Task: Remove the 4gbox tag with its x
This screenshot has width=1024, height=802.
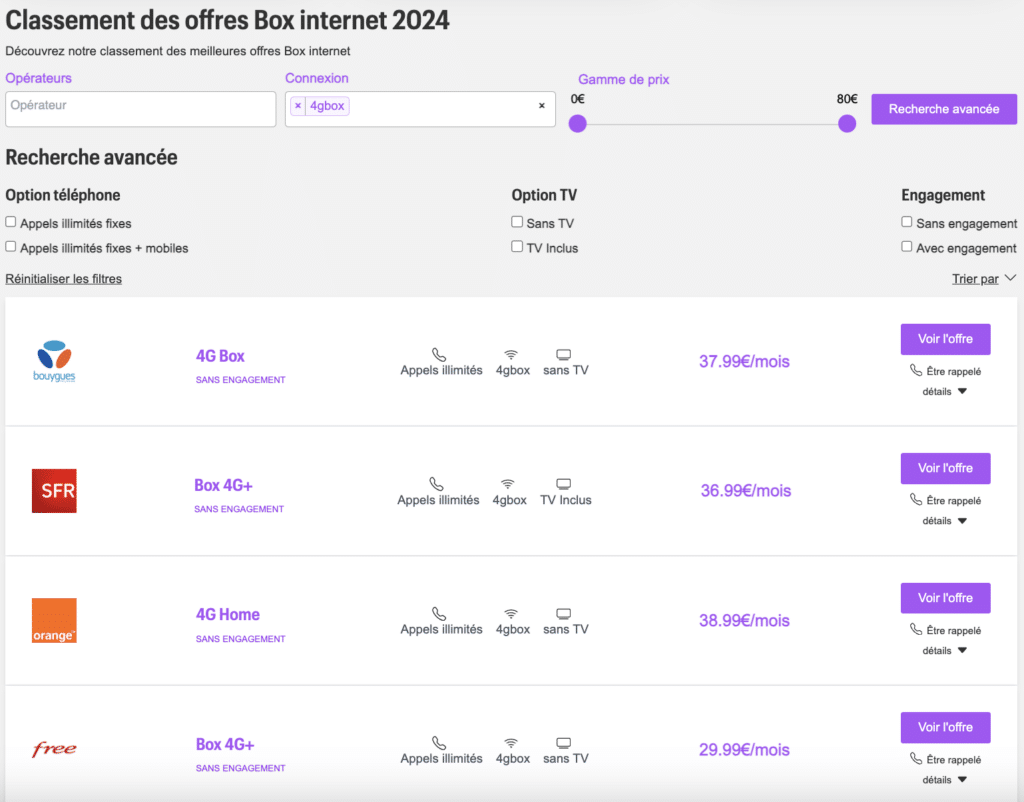Action: [x=298, y=106]
